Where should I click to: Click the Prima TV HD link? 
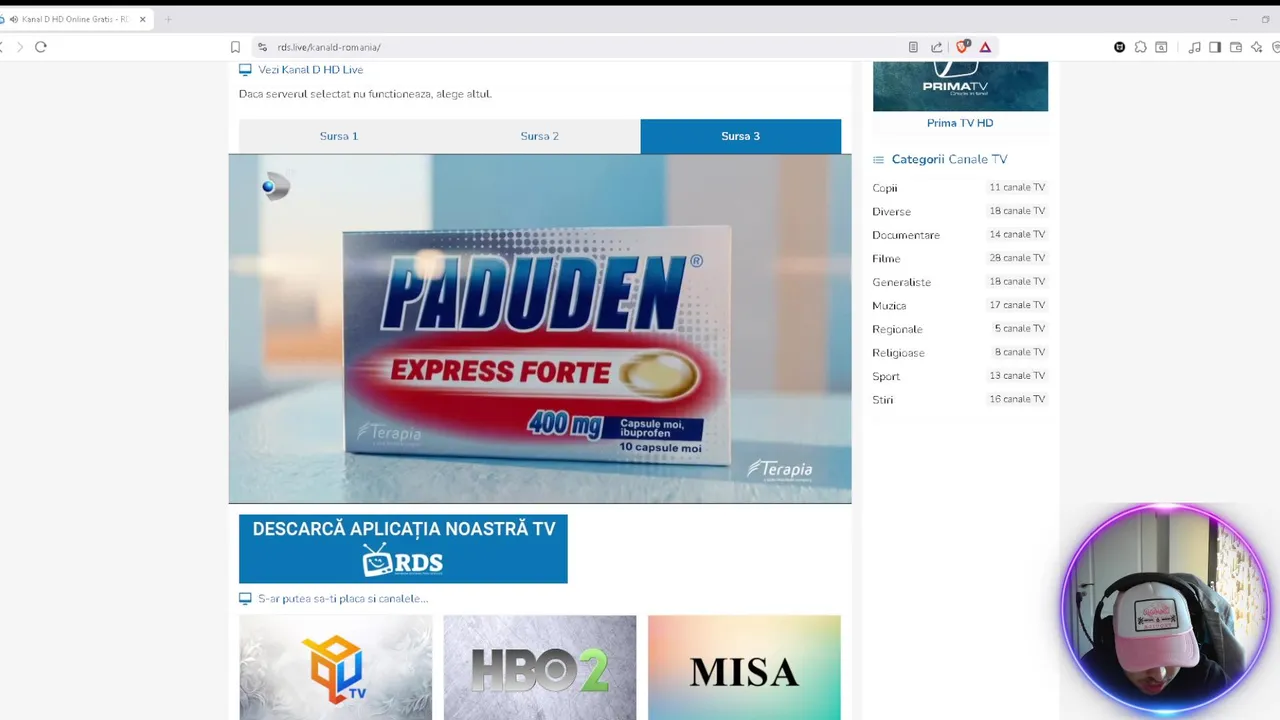click(960, 123)
